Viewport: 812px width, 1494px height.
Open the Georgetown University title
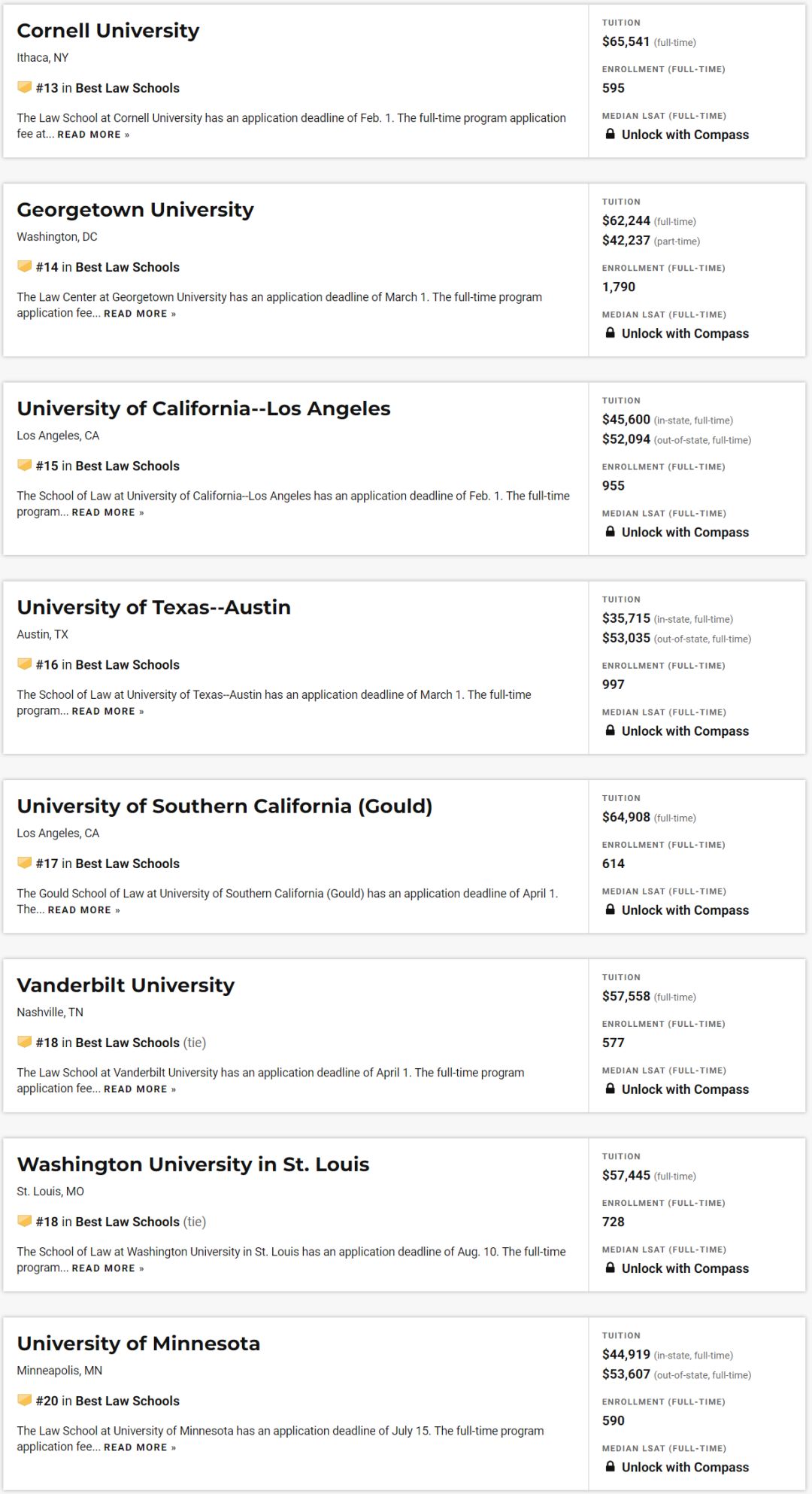[x=135, y=210]
